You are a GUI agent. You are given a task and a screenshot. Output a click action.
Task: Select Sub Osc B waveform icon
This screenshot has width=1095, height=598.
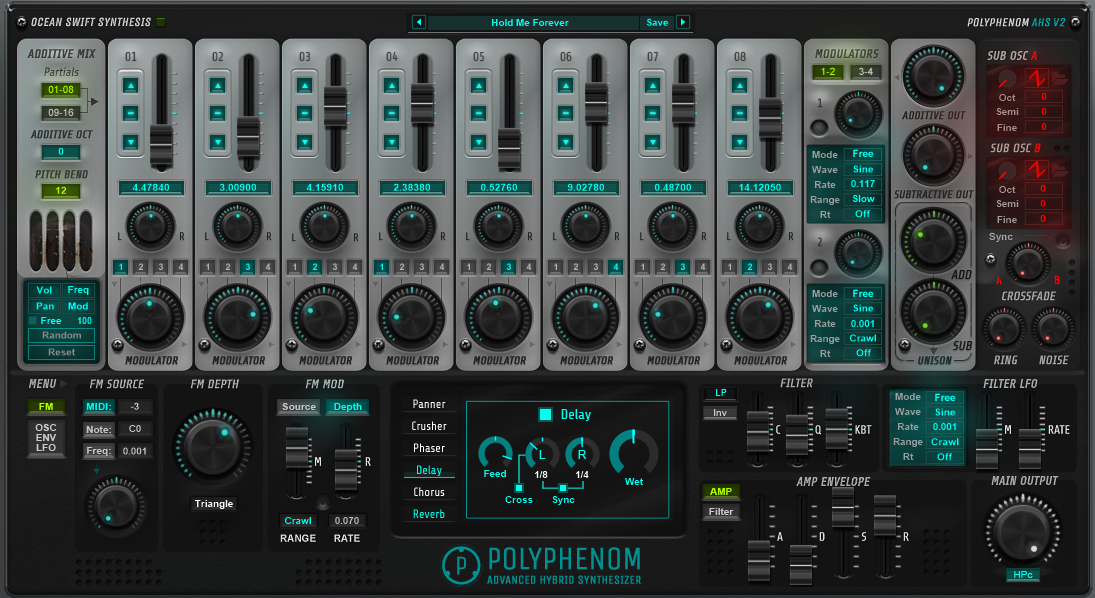(1037, 169)
